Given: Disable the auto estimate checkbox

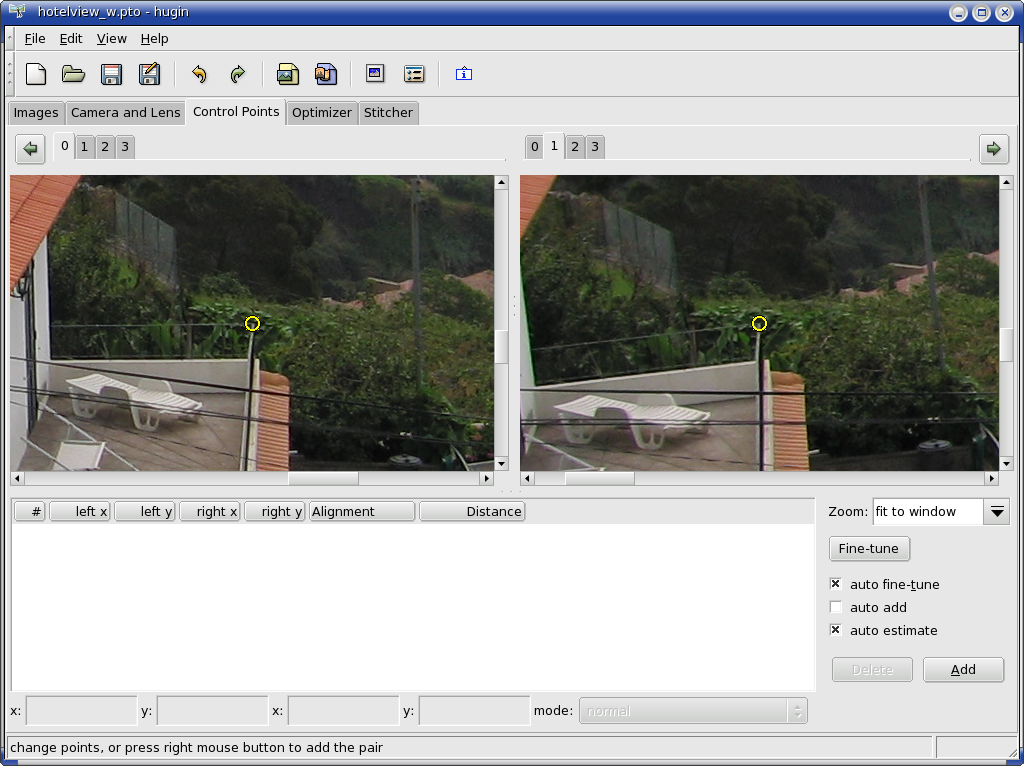Looking at the screenshot, I should (835, 630).
